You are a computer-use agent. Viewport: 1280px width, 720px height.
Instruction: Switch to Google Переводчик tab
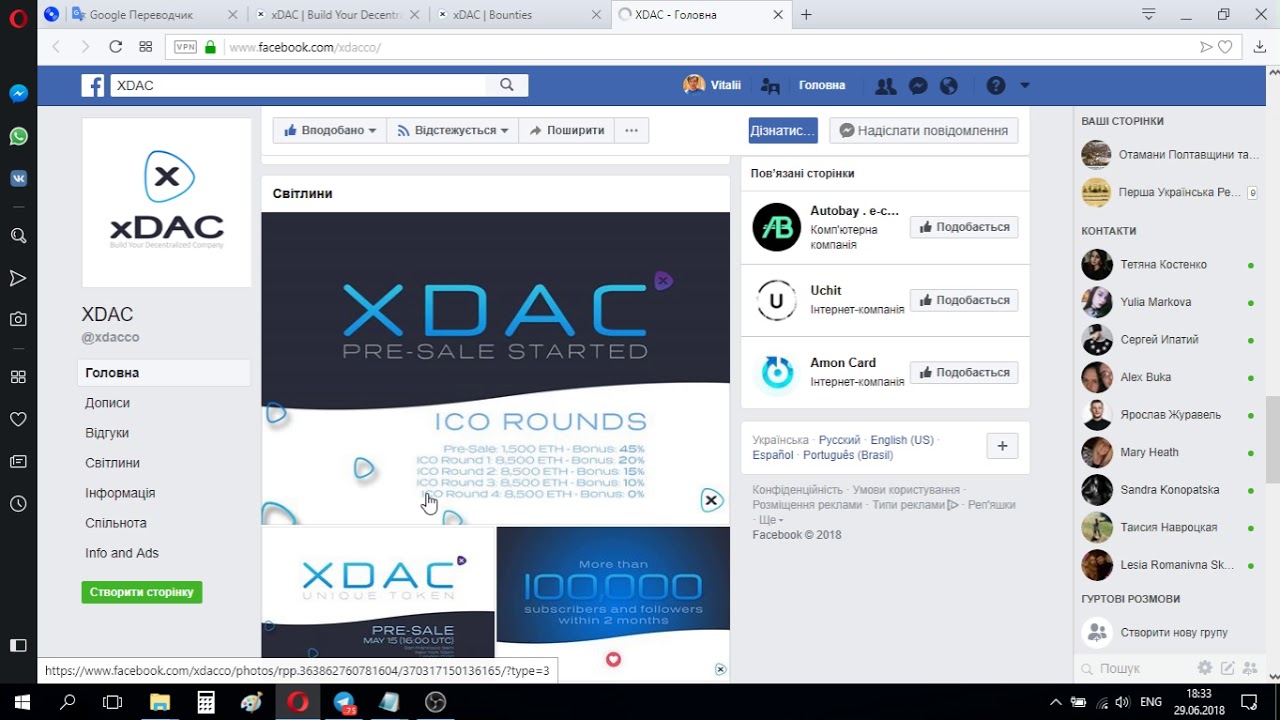click(155, 15)
